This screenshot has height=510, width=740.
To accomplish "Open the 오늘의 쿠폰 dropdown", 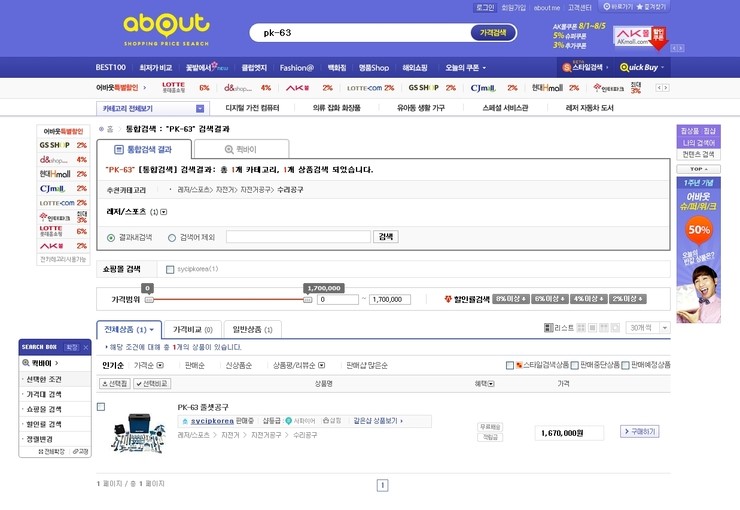I will tap(465, 68).
